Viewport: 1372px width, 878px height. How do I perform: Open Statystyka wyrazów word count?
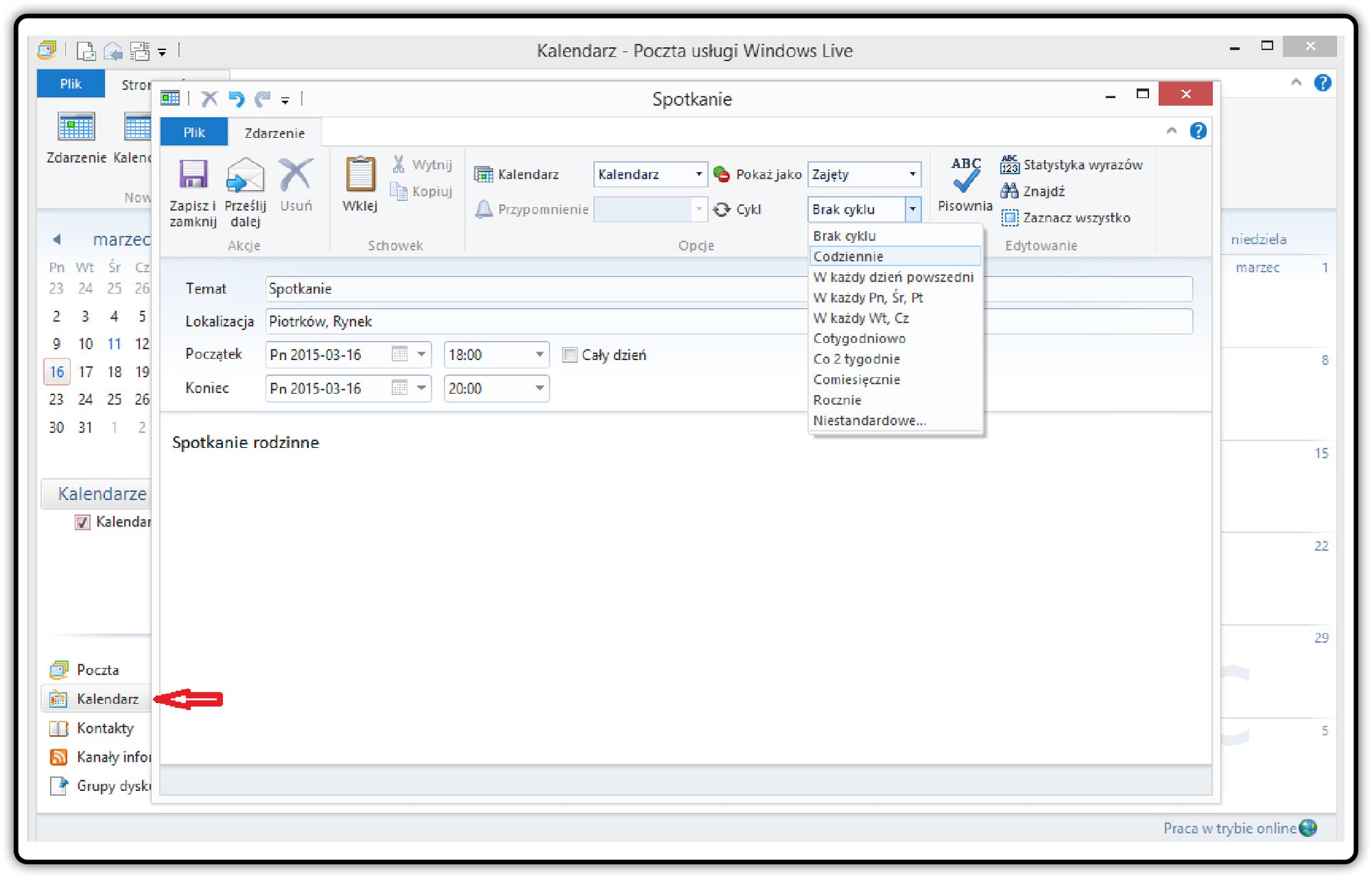coord(1072,164)
